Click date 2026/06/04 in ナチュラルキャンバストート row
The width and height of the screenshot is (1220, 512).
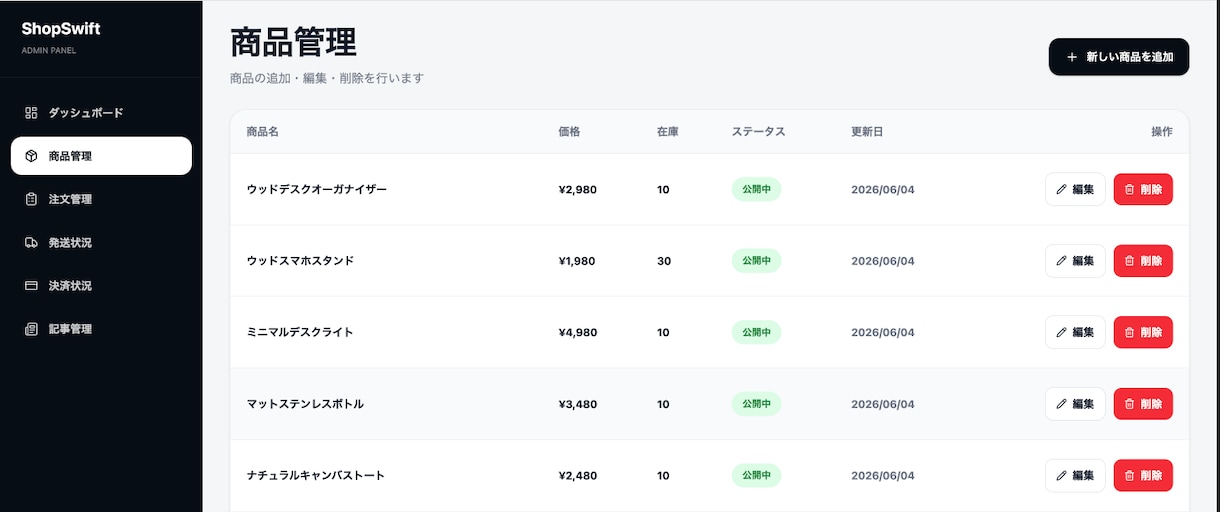click(883, 475)
